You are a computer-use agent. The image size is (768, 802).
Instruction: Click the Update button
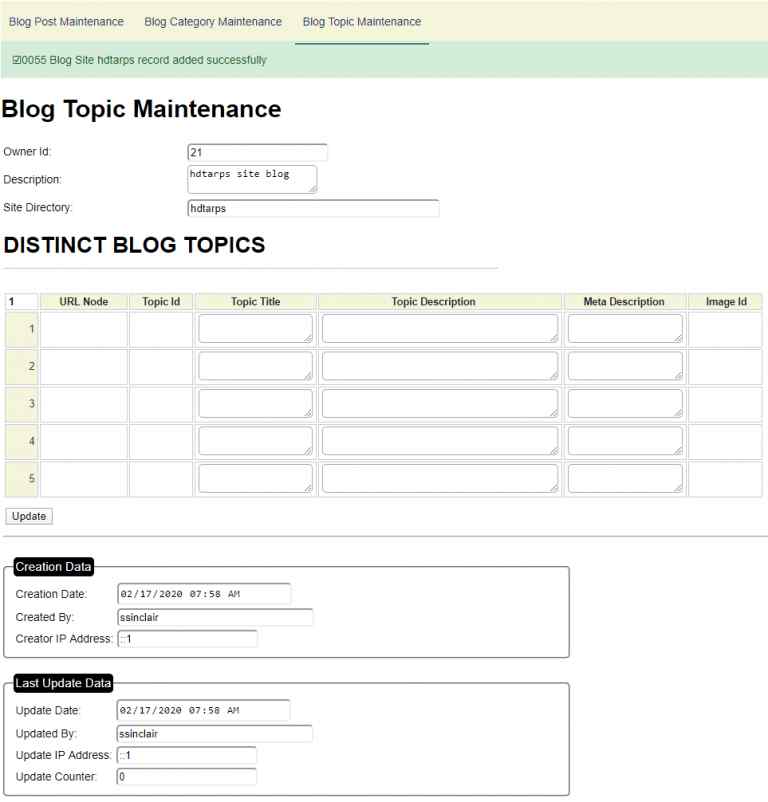[x=28, y=516]
